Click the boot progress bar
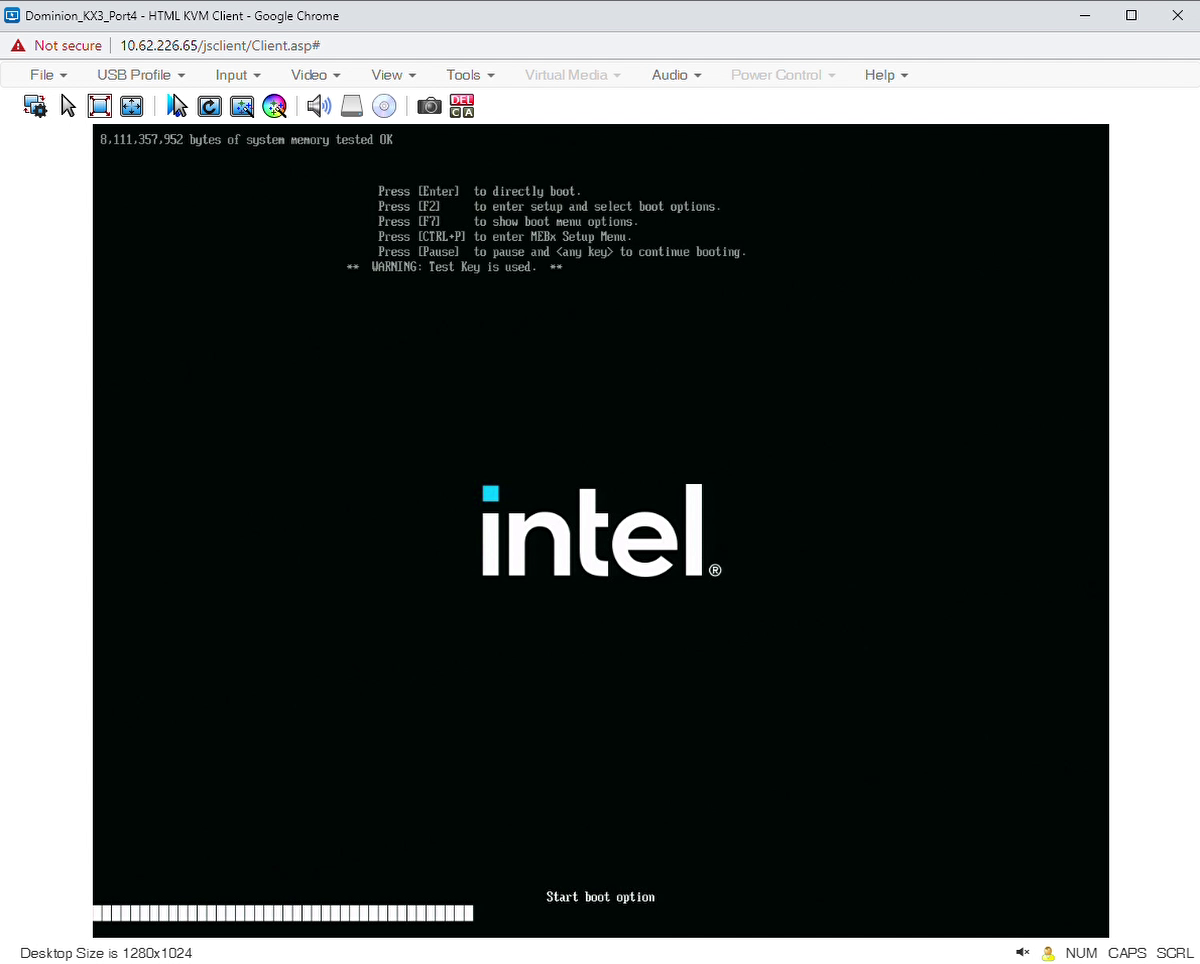1200x964 pixels. coord(283,913)
